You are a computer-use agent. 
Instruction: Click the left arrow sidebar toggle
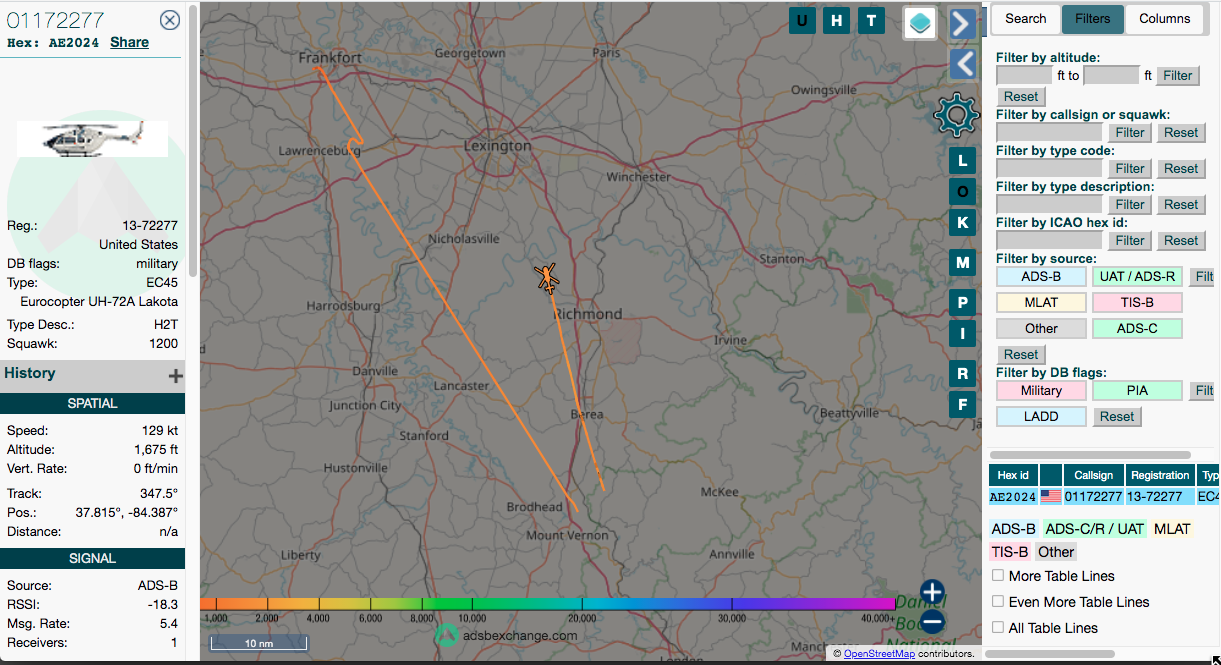(962, 64)
